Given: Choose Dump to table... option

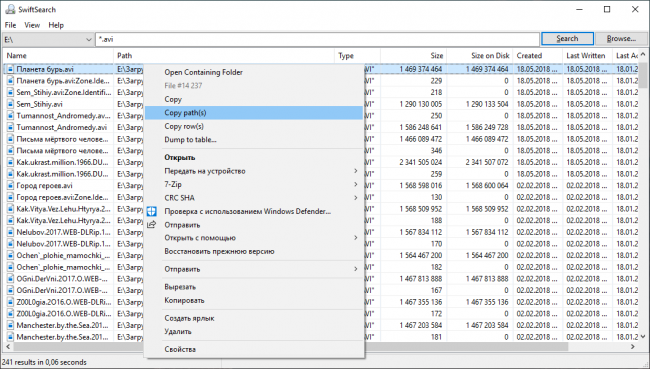Looking at the screenshot, I should 254,140.
